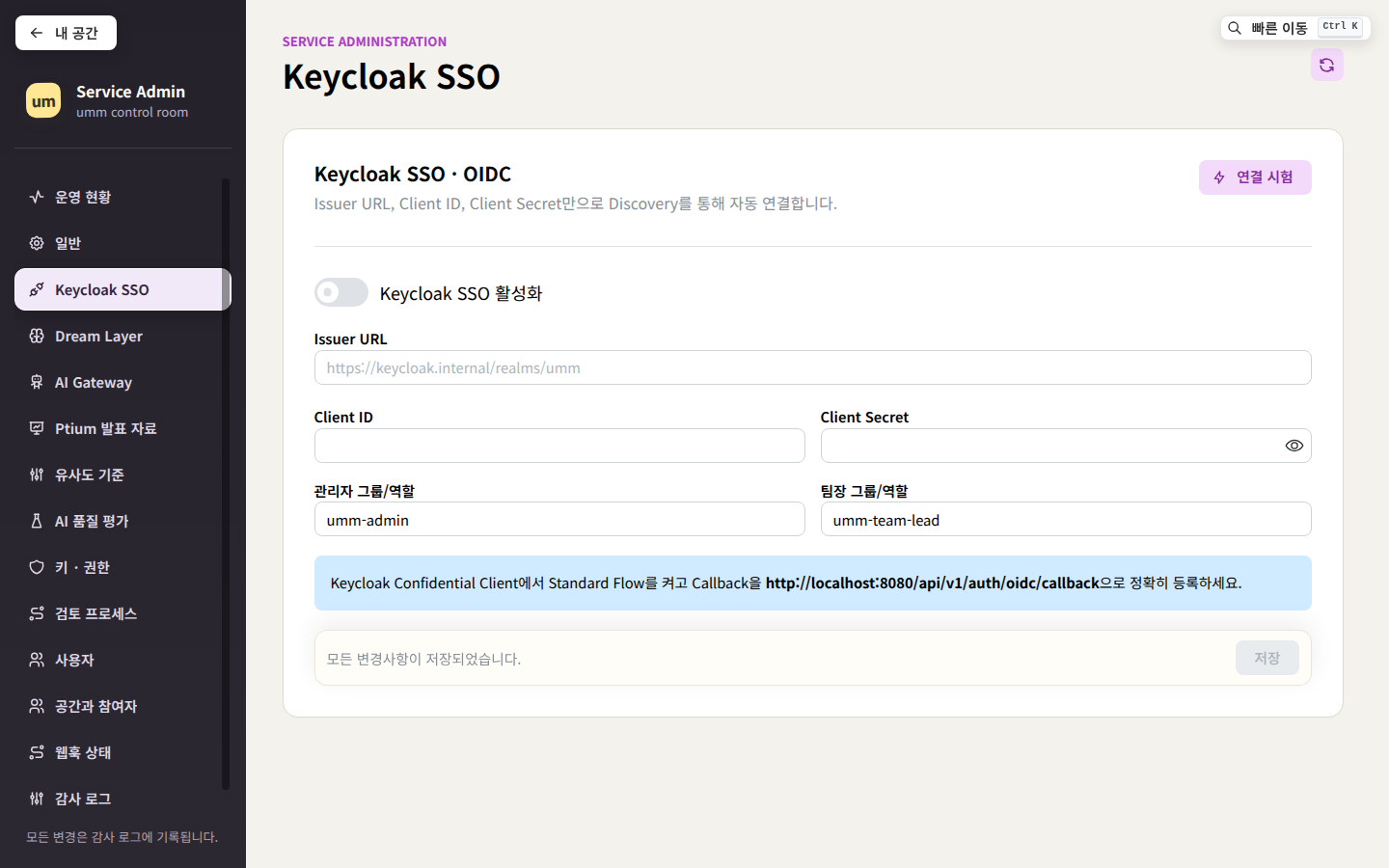Focus the Client Secret field
The image size is (1389, 868).
(x=1066, y=446)
